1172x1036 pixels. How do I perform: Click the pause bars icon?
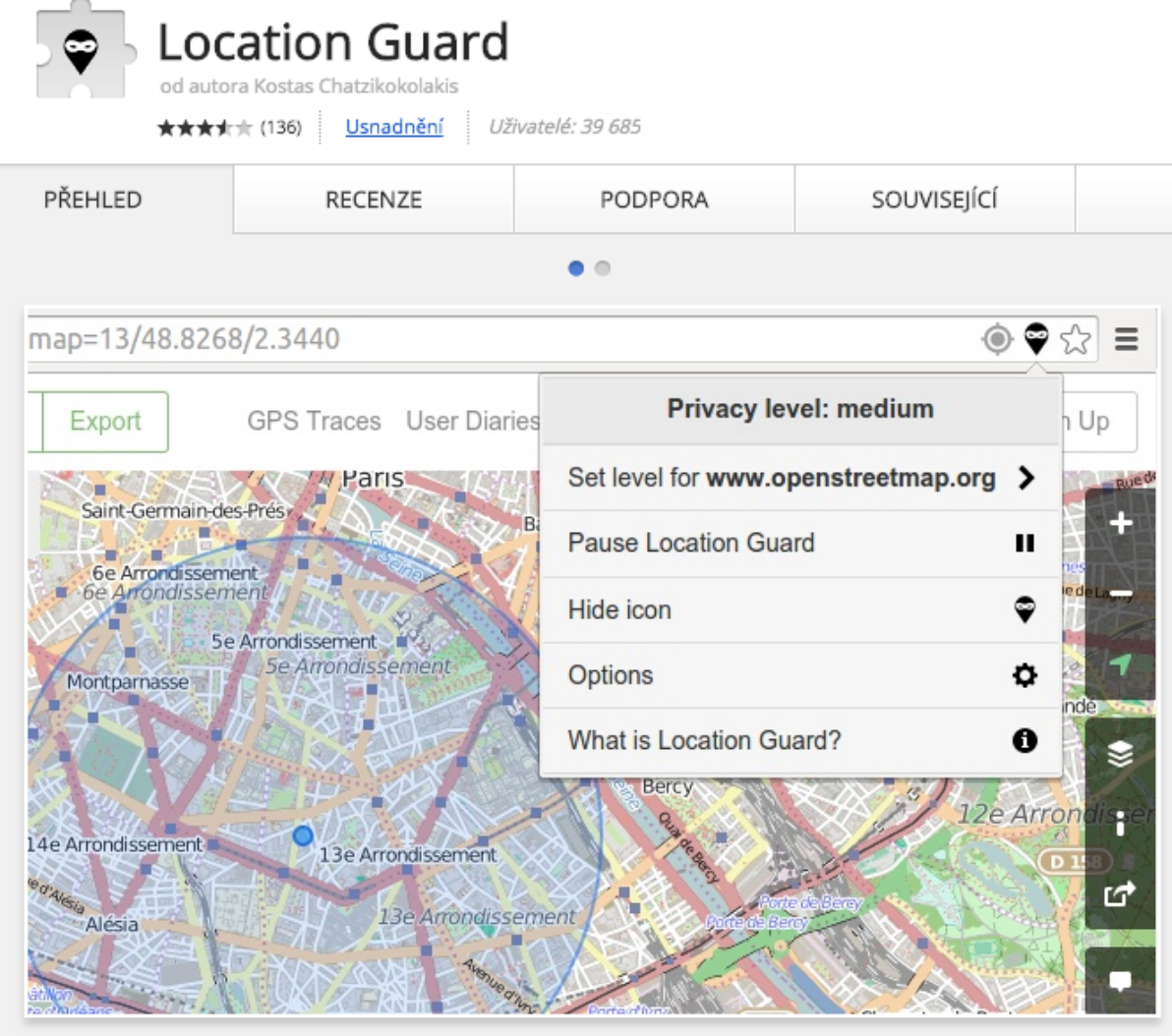click(1025, 544)
